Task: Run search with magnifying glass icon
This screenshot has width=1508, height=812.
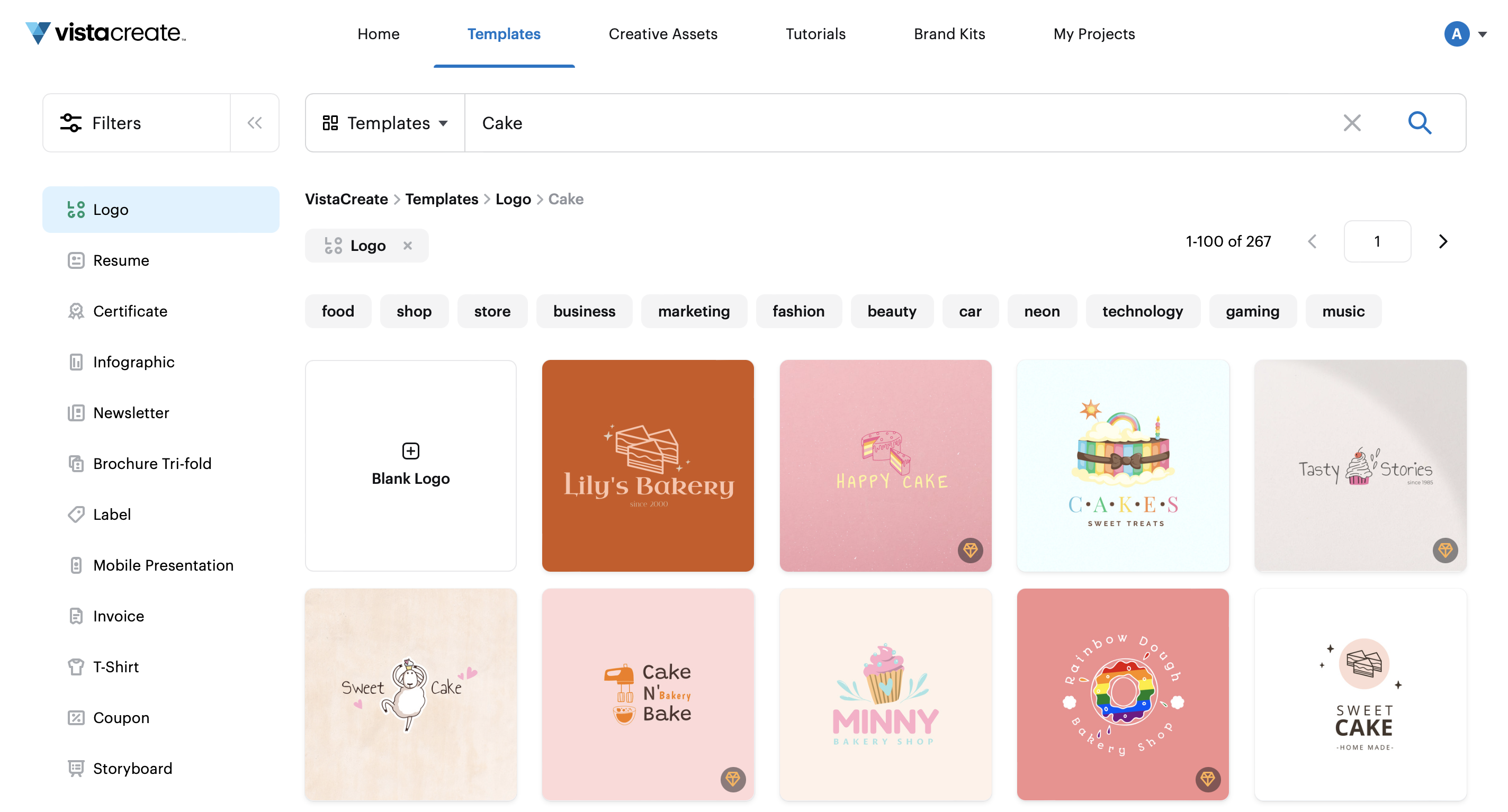Action: point(1419,123)
